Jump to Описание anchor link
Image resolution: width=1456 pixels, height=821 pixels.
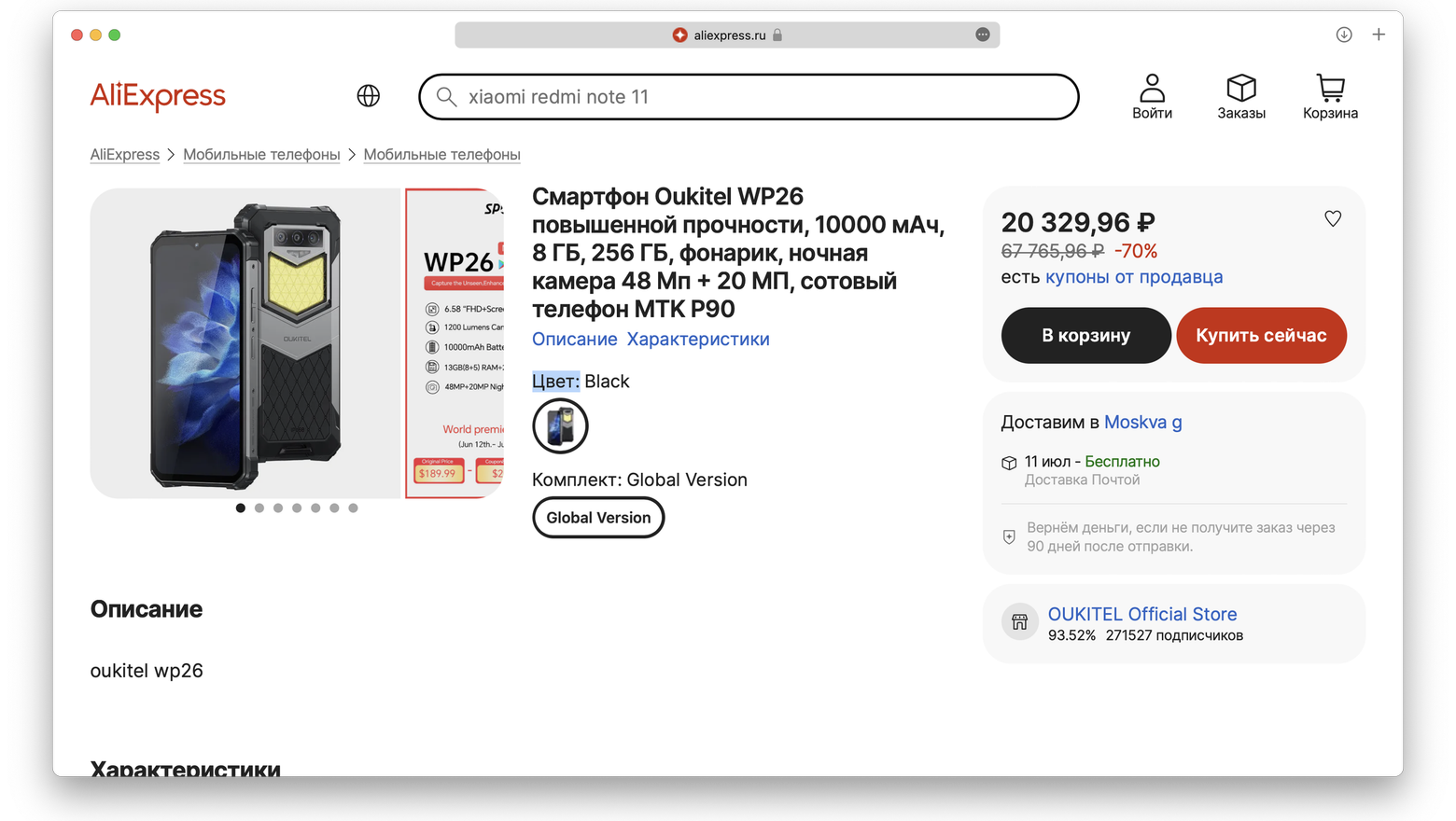point(575,340)
